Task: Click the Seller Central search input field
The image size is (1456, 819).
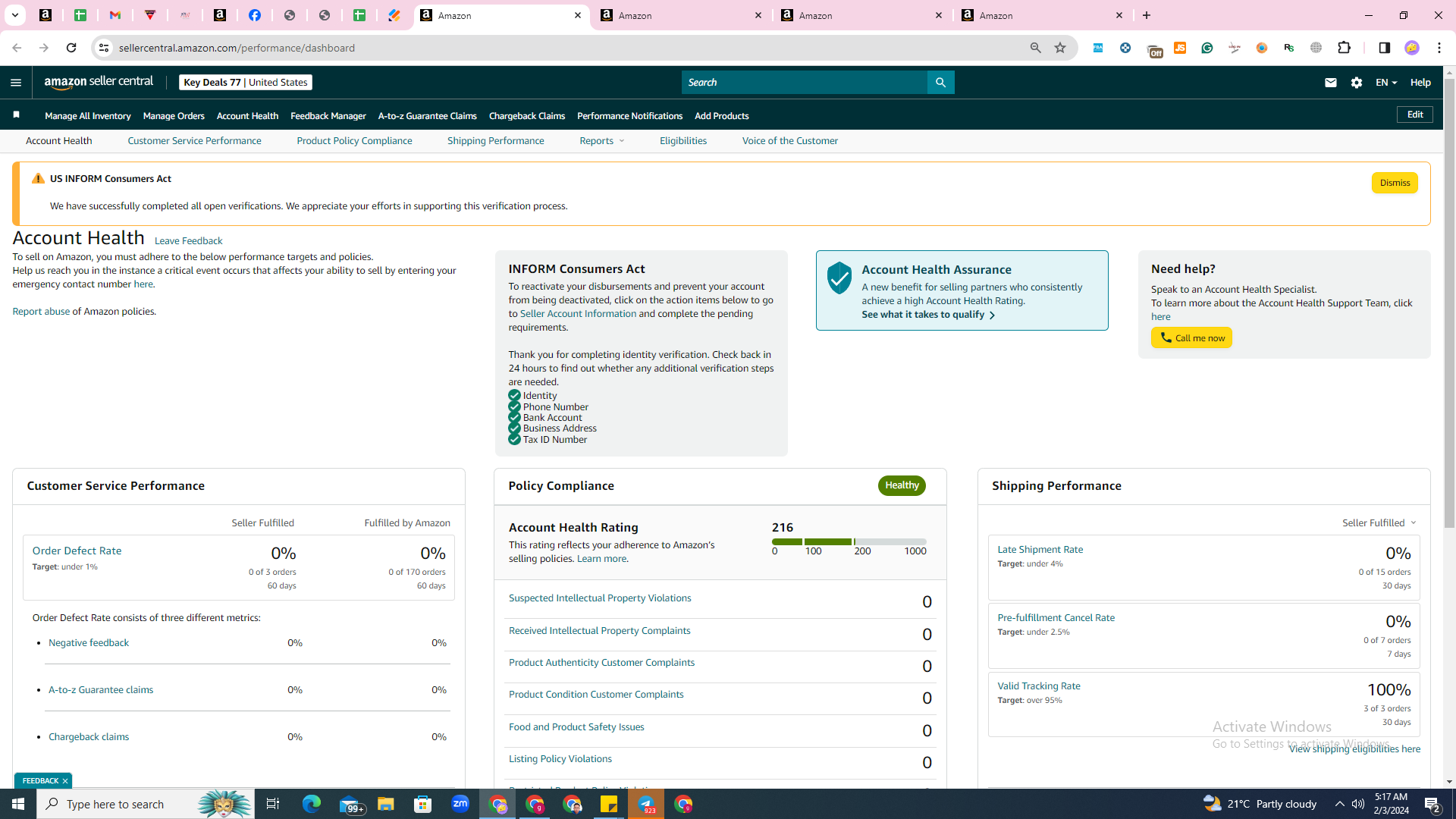Action: tap(804, 83)
